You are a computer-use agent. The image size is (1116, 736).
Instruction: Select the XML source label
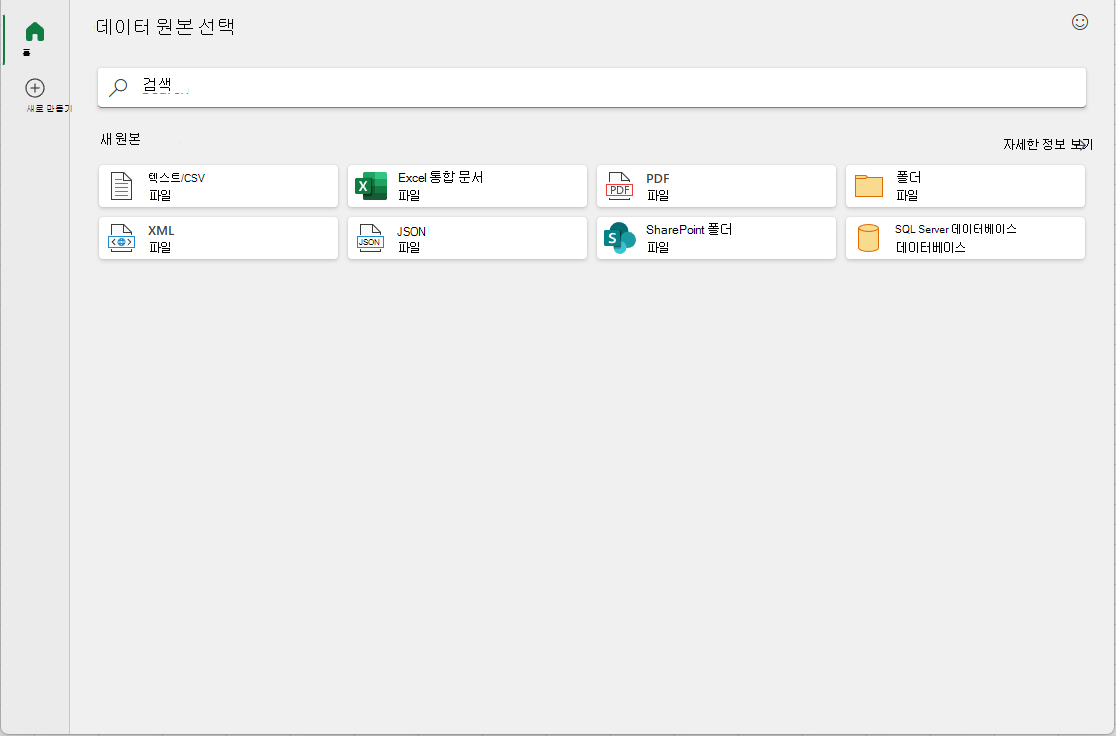161,231
